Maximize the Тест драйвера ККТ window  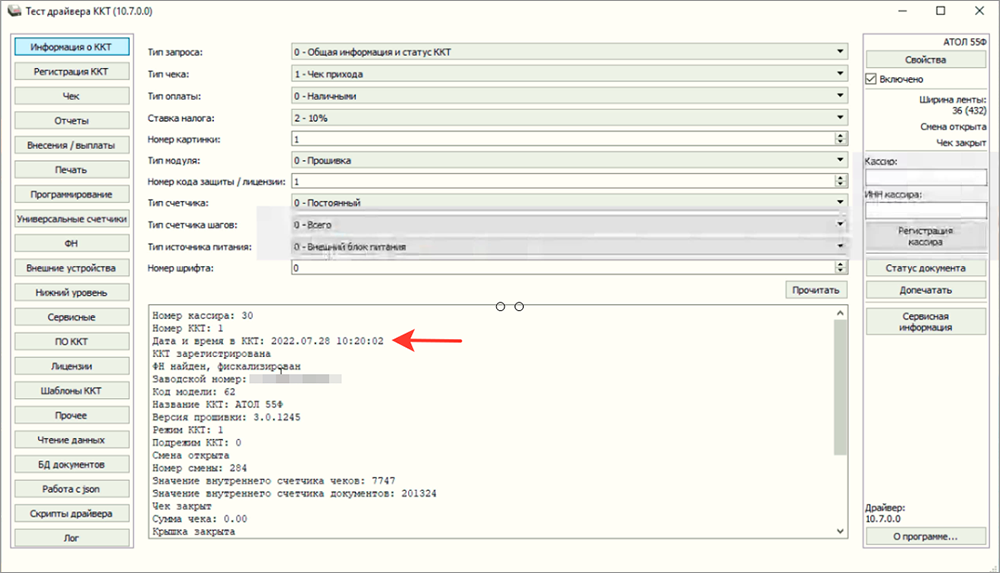[x=941, y=11]
